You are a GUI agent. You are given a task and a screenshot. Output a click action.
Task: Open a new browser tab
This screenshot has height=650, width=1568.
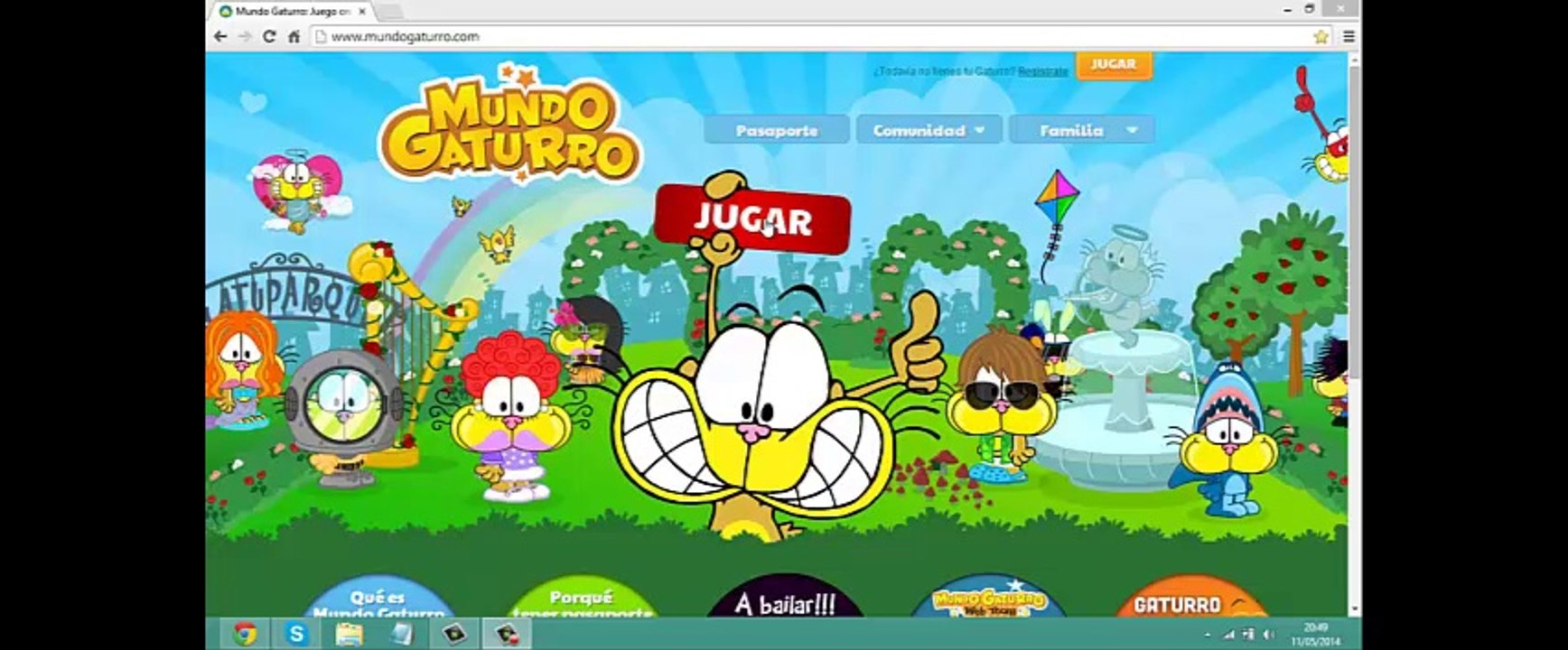point(389,12)
